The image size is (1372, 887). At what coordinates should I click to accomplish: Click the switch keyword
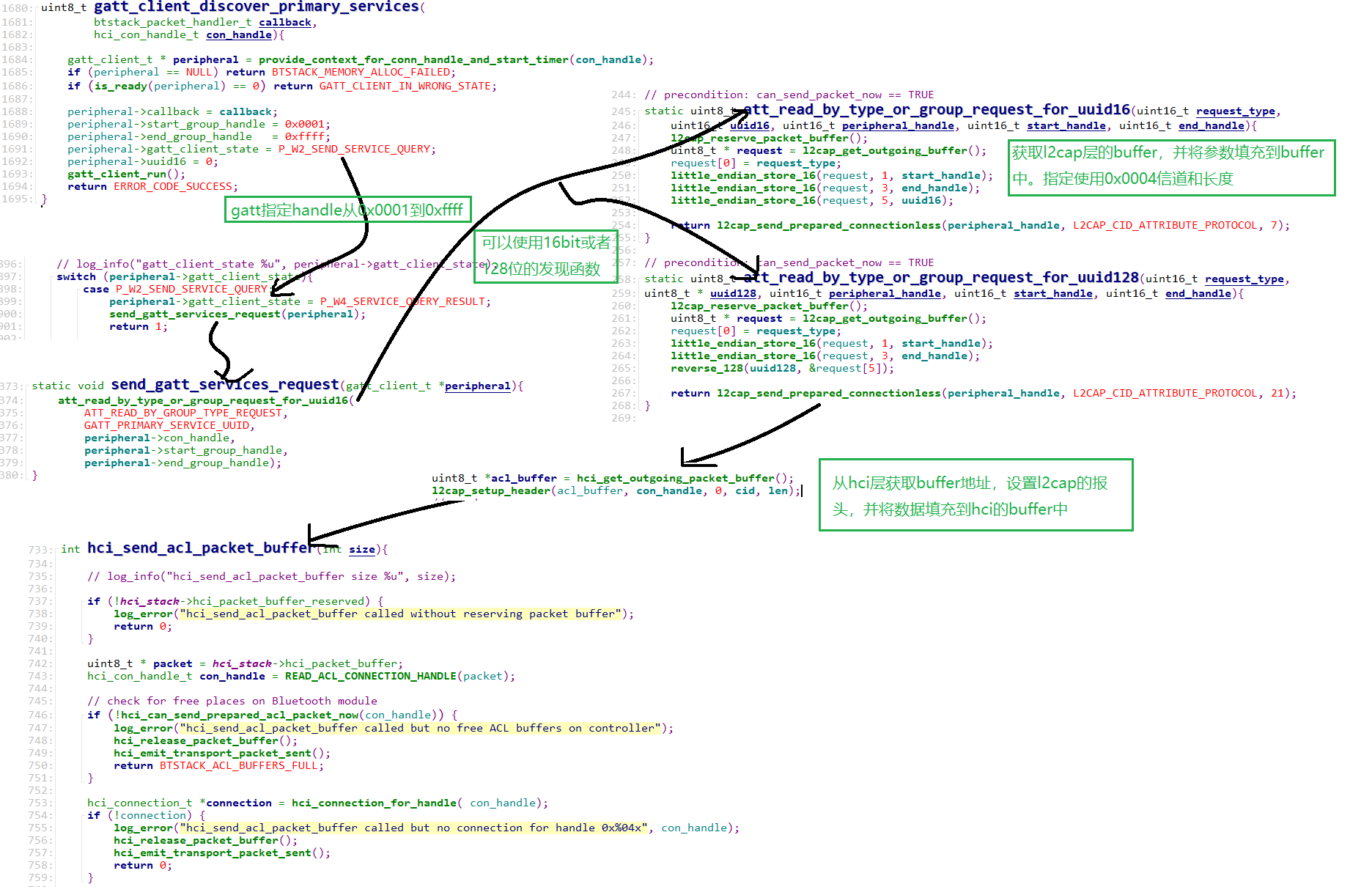(x=76, y=277)
